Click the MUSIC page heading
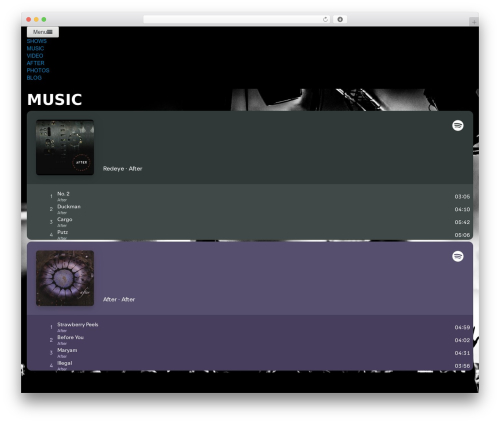 pyautogui.click(x=55, y=99)
